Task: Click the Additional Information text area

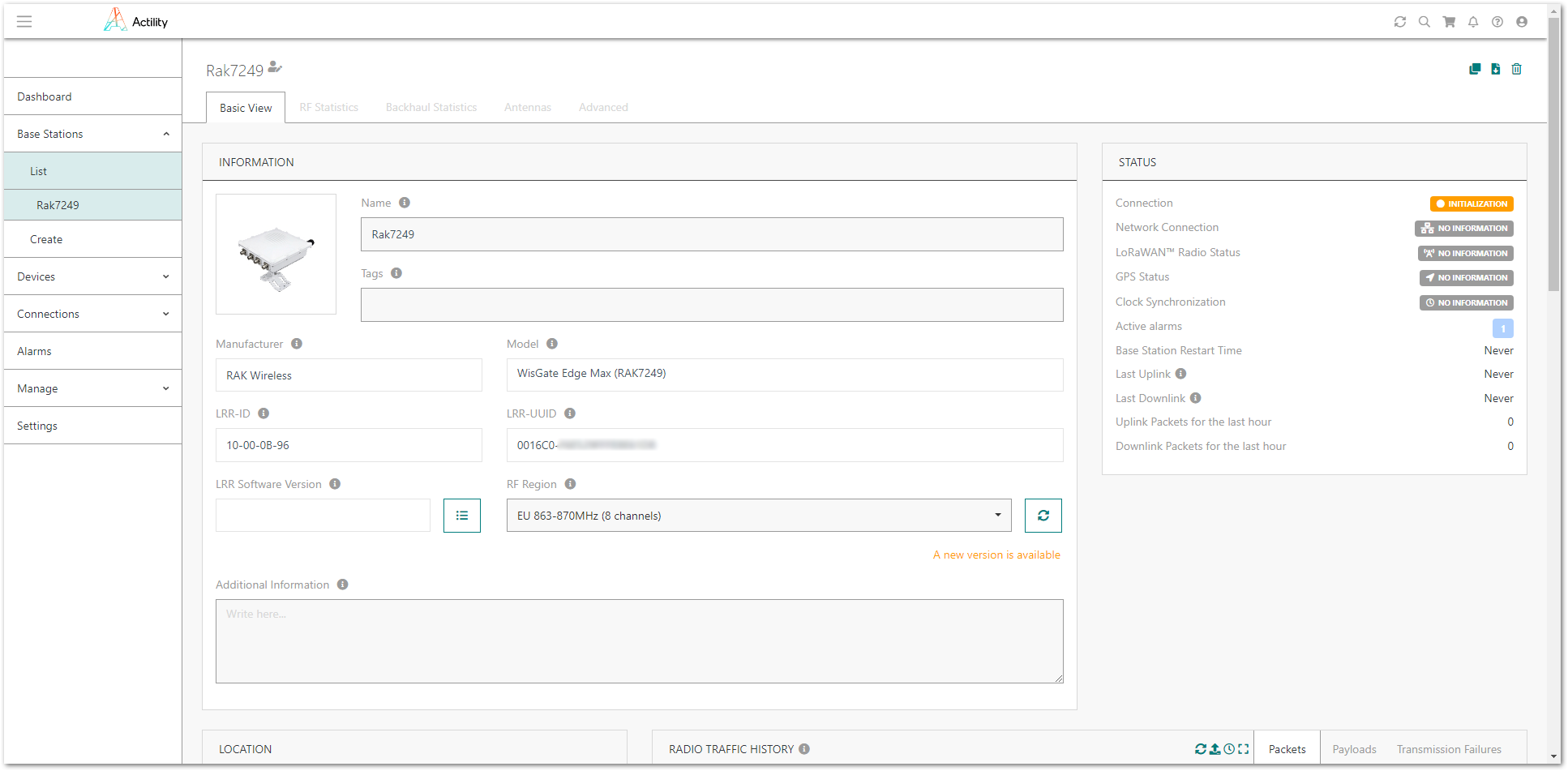Action: [x=639, y=640]
